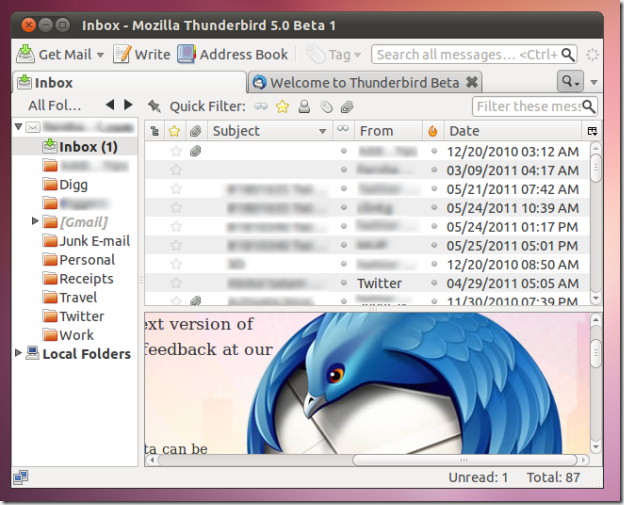Click the pin Quick Filter icon
Viewport: 624px width, 505px height.
pyautogui.click(x=154, y=106)
